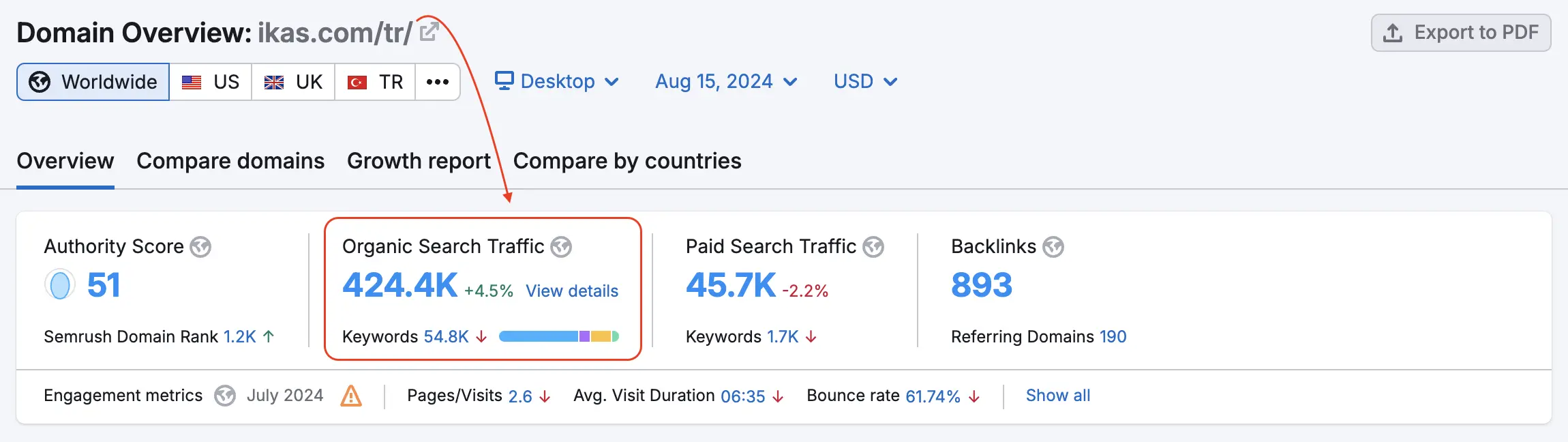Viewport: 1568px width, 442px height.
Task: Click View details link
Action: click(x=572, y=291)
